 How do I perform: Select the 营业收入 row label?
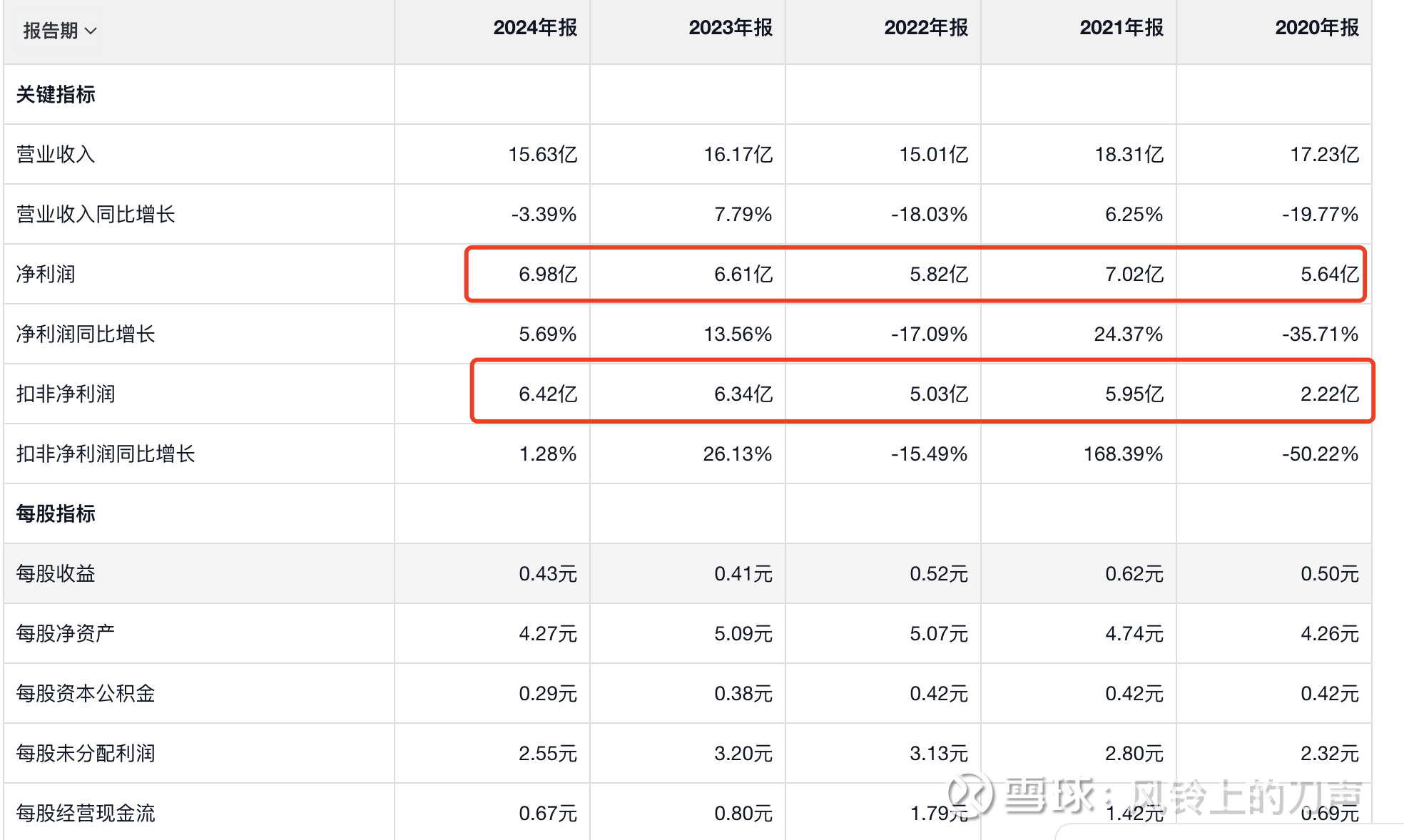pos(56,154)
